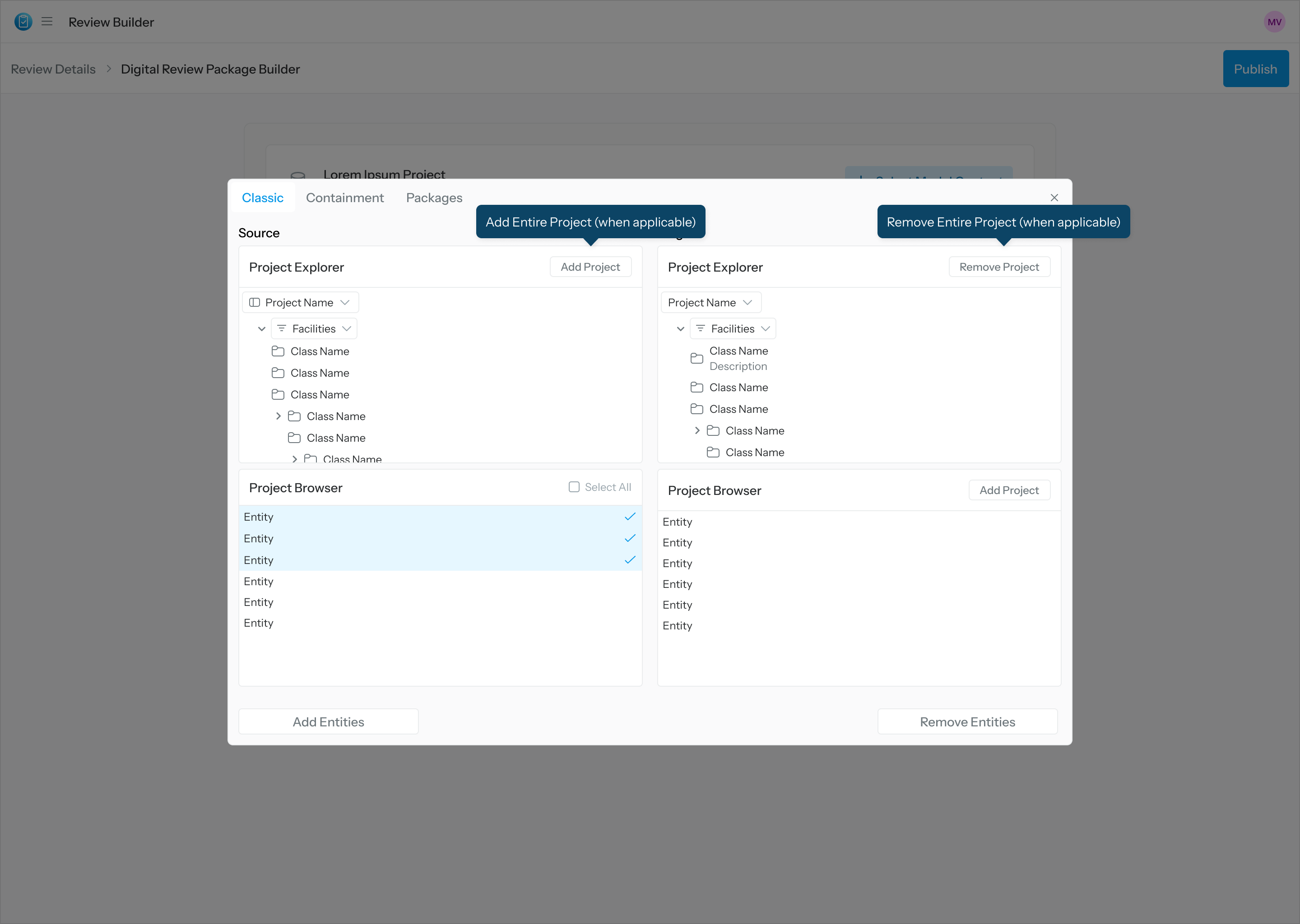Click the folder icon on first Class Name

tap(279, 351)
